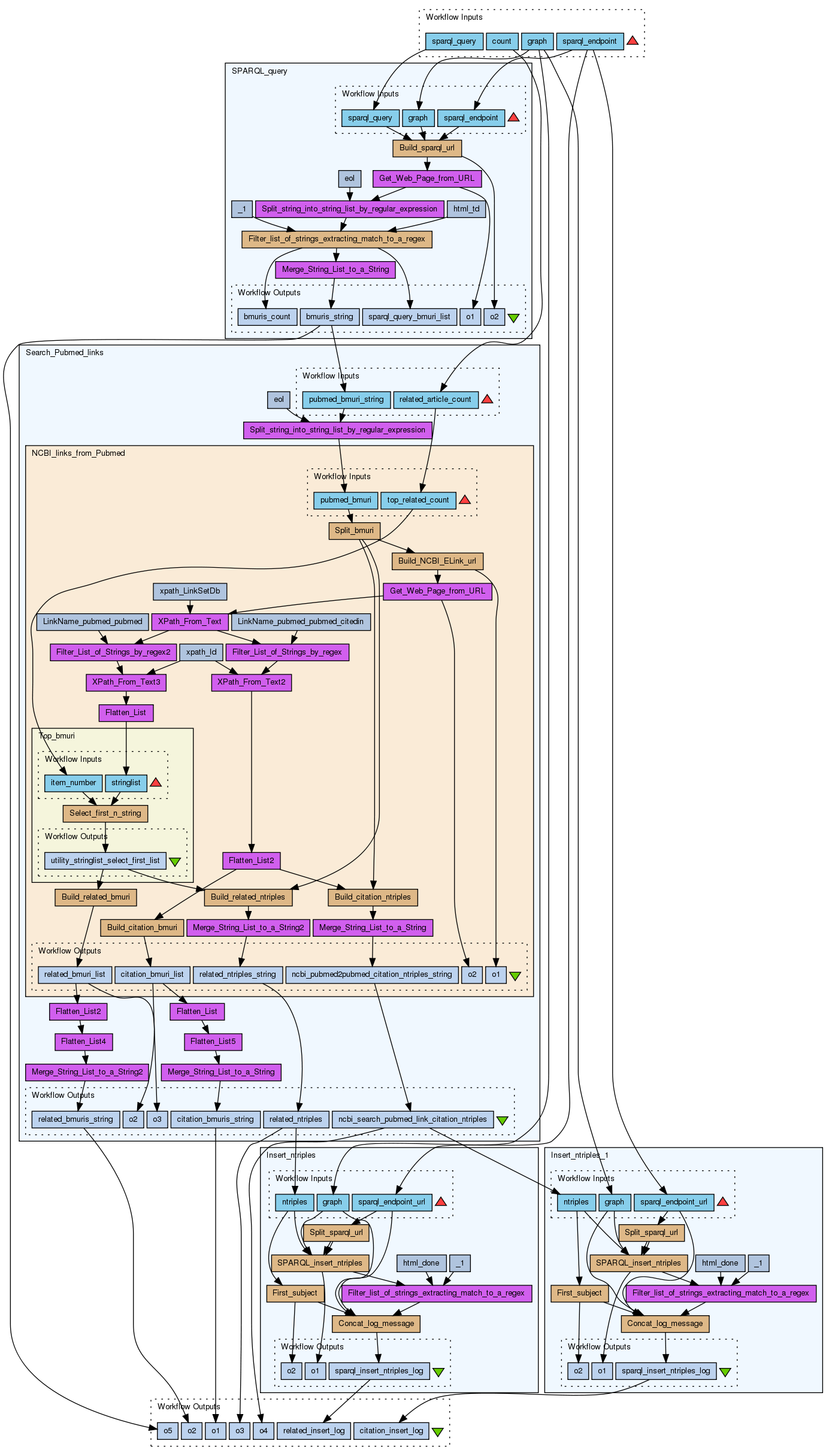Select the bmuris_count output port
Image resolution: width=832 pixels, height=1456 pixels.
tap(267, 317)
